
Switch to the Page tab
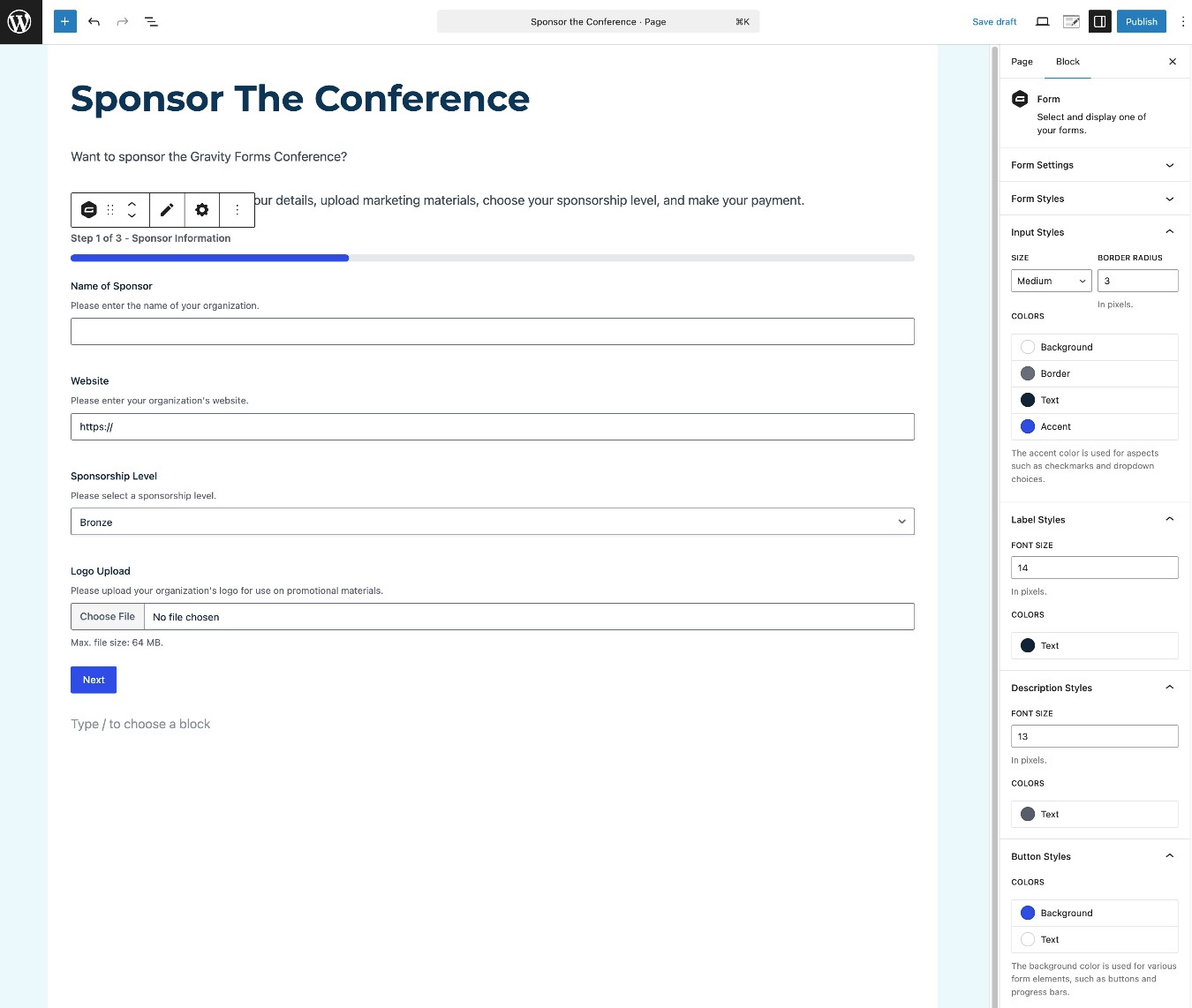tap(1022, 62)
